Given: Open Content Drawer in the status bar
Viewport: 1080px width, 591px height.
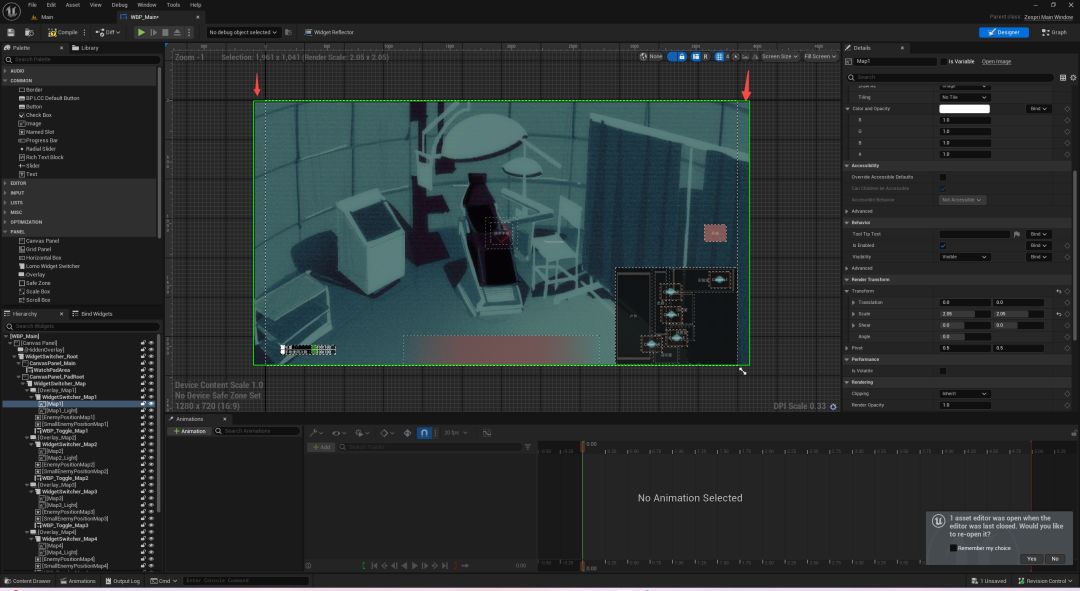Looking at the screenshot, I should click(x=27, y=581).
